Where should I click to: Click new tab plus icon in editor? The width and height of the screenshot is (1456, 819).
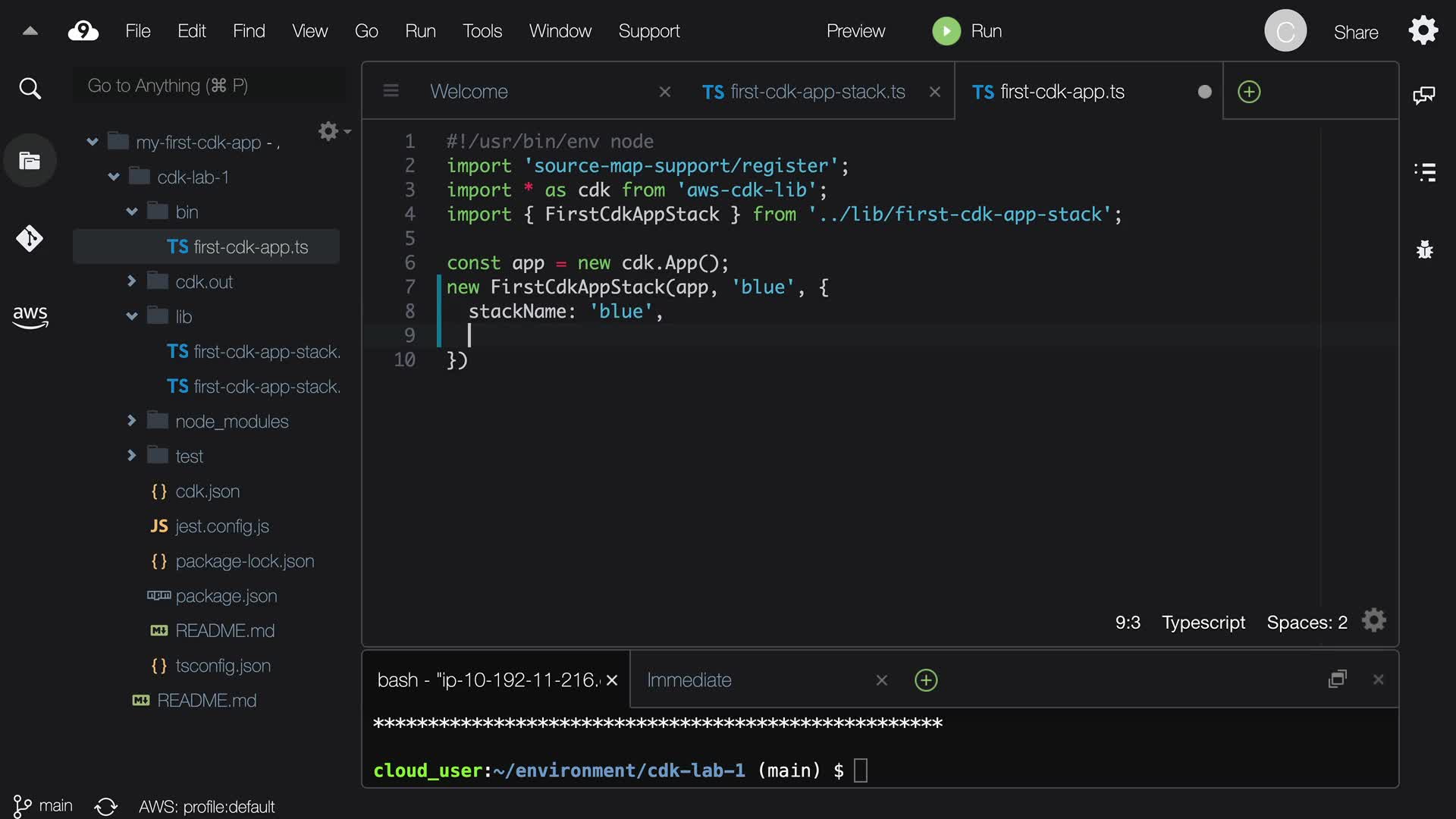(x=1248, y=92)
